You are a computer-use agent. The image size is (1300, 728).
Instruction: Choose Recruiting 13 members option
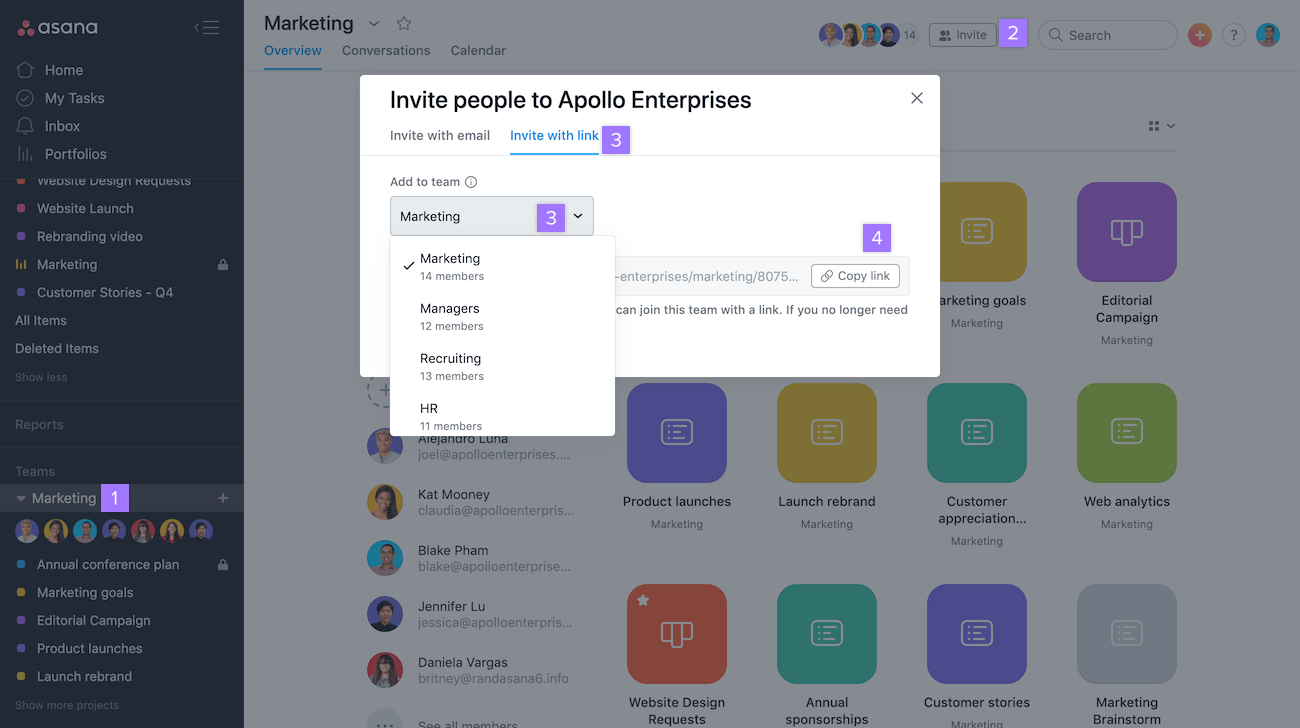click(502, 366)
